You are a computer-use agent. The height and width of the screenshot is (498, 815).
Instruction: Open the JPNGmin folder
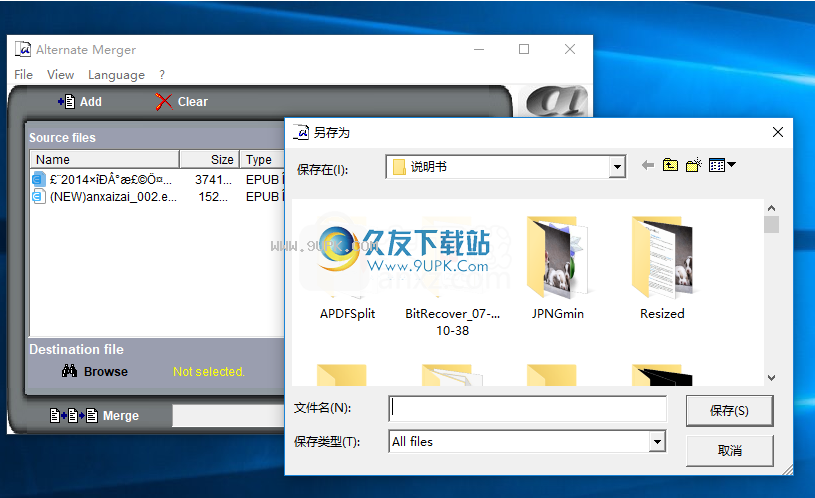coord(557,269)
